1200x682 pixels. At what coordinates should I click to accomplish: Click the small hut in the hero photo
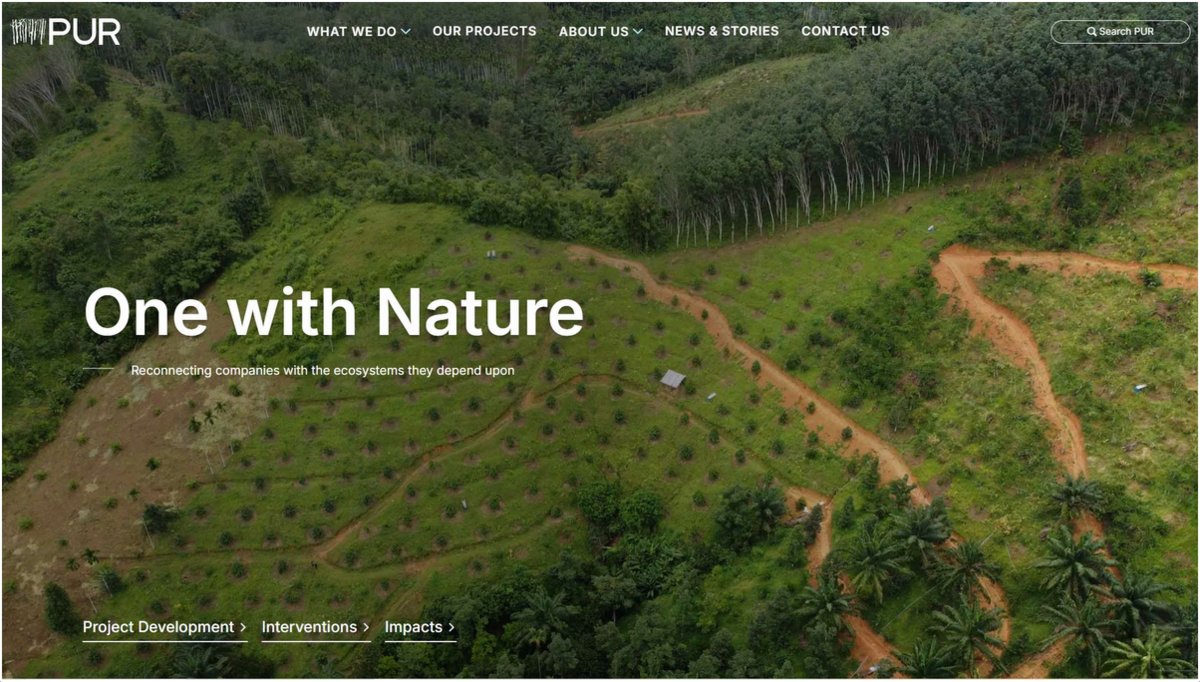[x=673, y=379]
